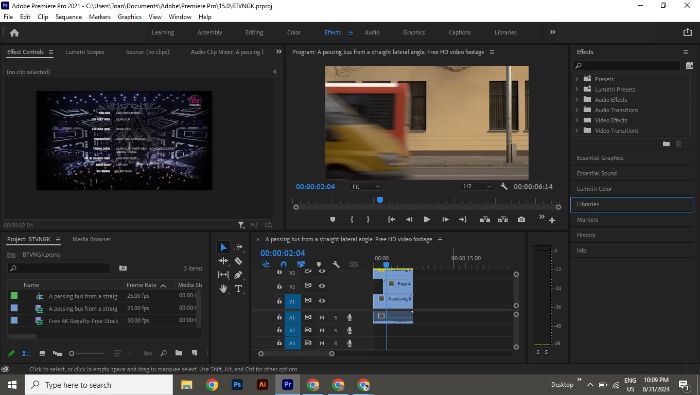Open the Essential Sound panel
Image resolution: width=700 pixels, height=395 pixels.
596,173
